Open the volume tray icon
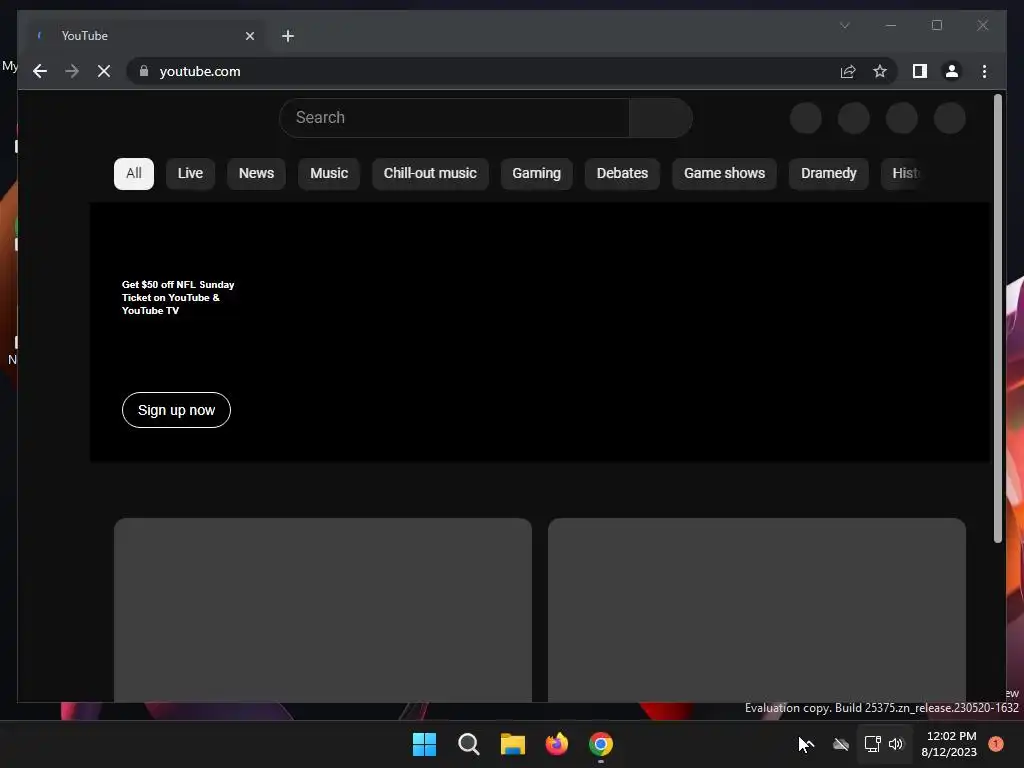Screen dimensions: 1024x768 coord(896,744)
